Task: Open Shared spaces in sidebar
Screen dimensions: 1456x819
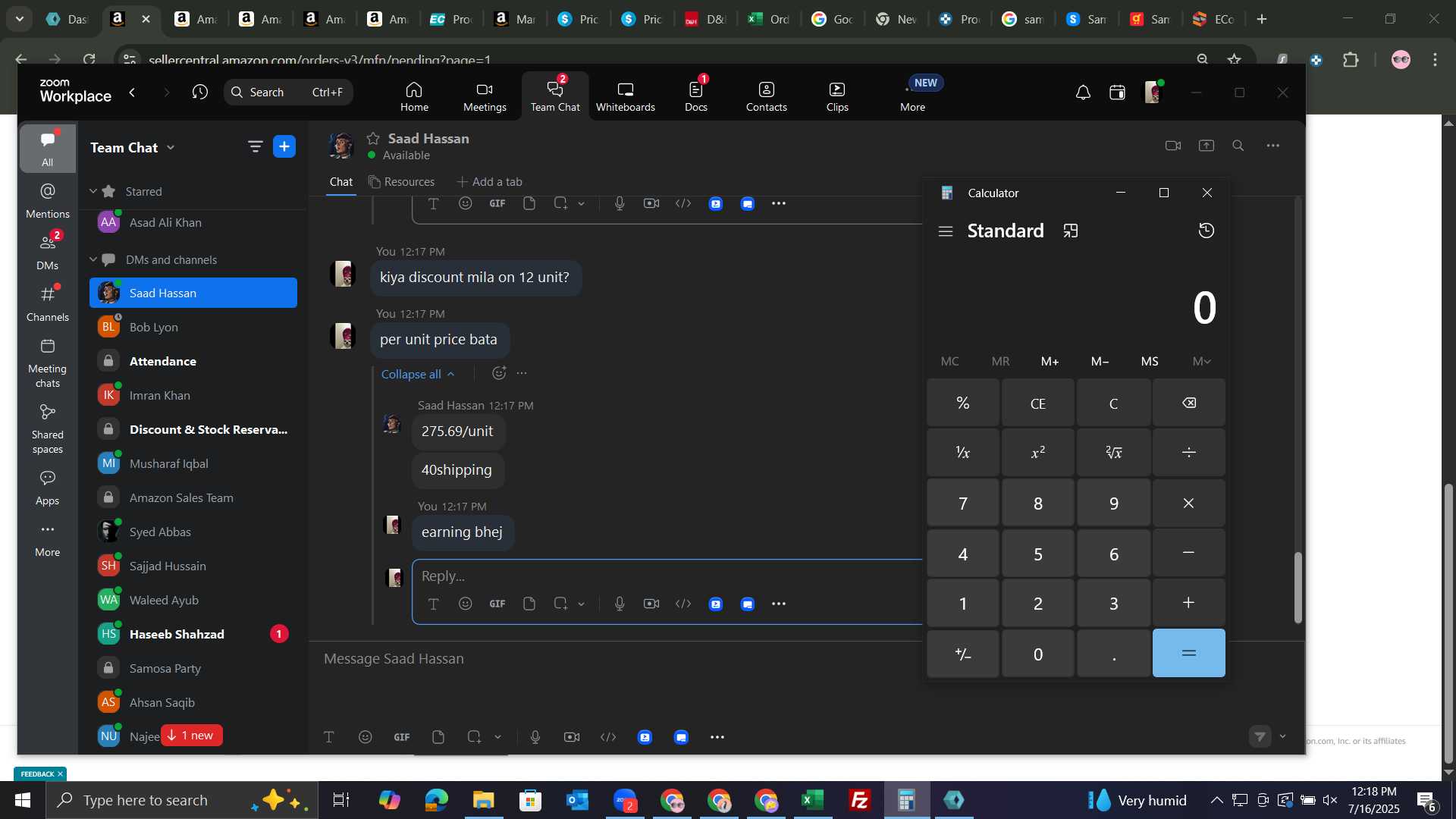Action: coord(47,428)
